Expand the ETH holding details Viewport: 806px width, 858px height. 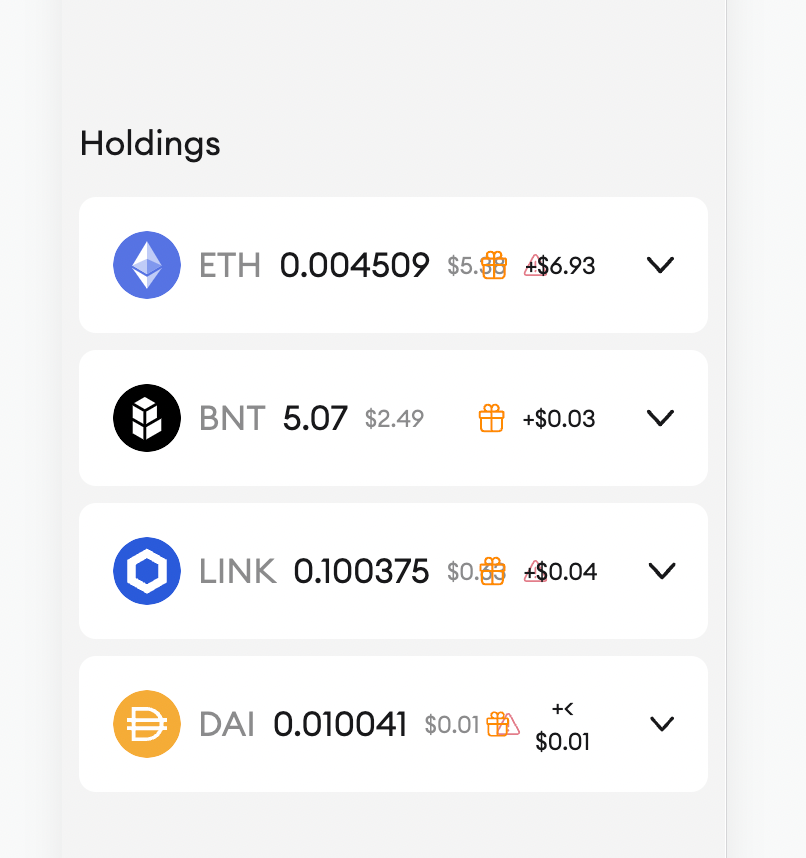point(660,265)
